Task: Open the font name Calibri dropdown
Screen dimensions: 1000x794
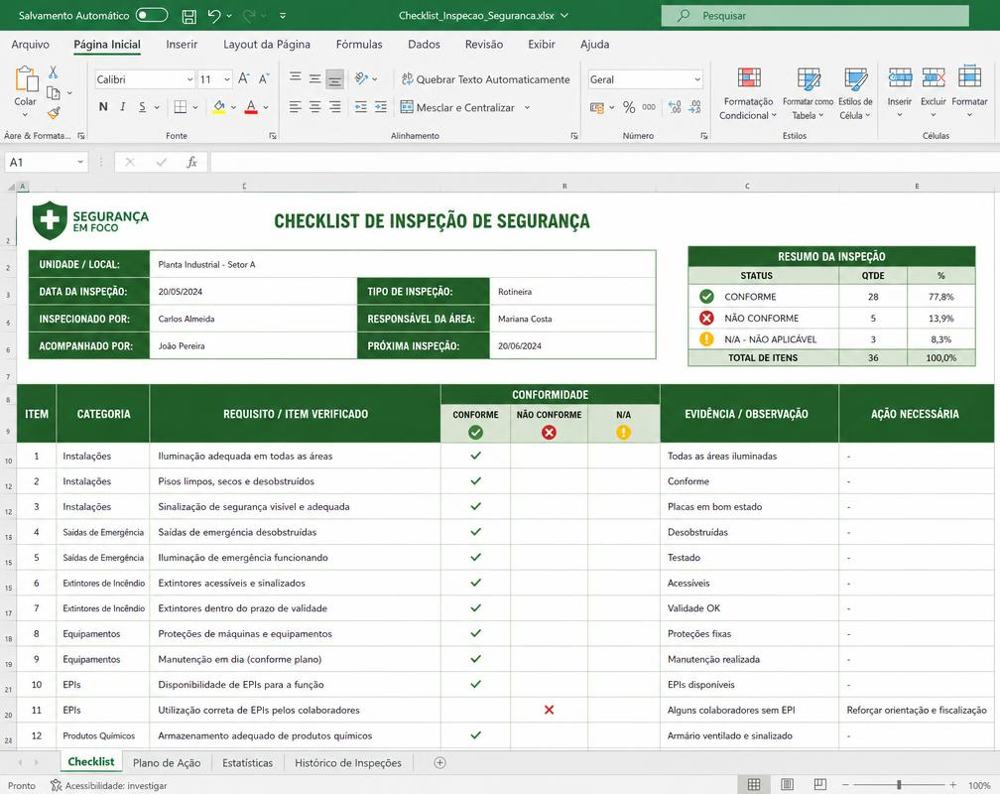Action: click(189, 80)
